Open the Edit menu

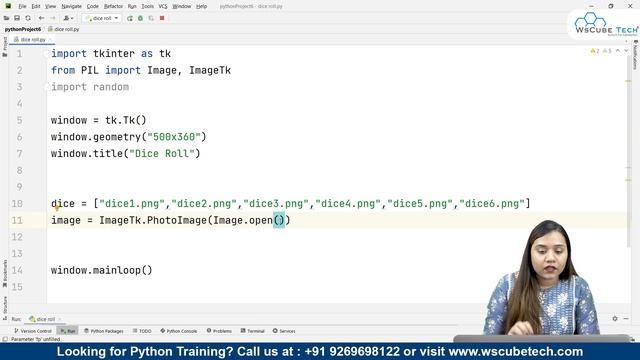(x=36, y=6)
